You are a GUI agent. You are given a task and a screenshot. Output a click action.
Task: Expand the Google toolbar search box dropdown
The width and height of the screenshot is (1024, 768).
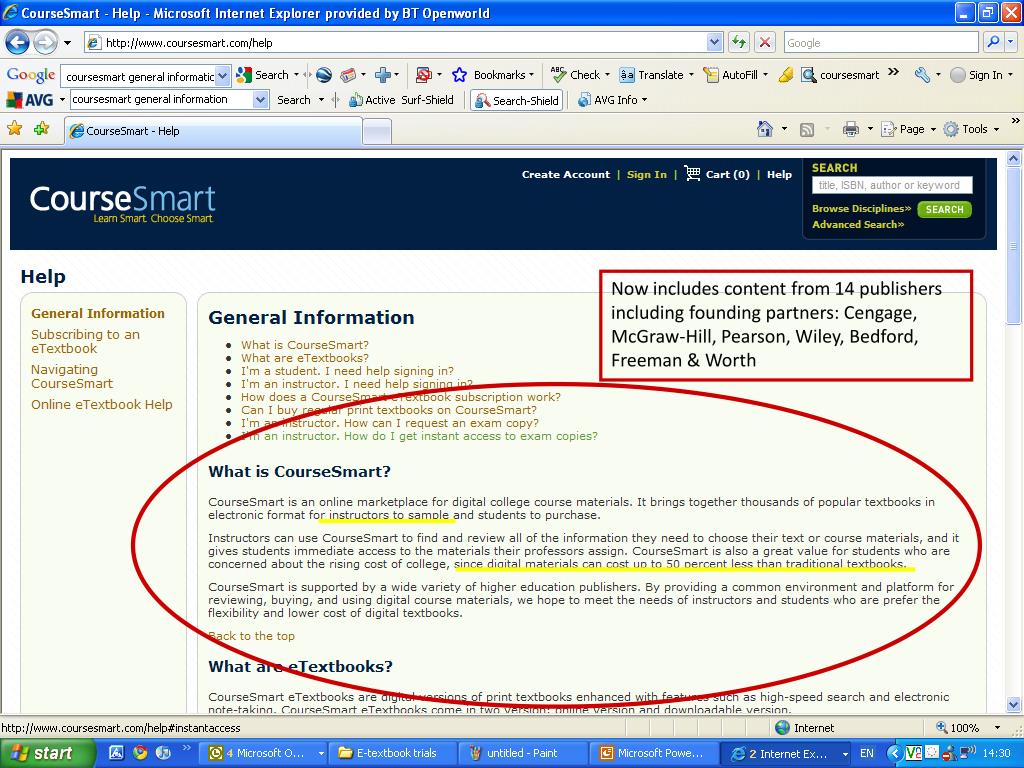click(x=223, y=76)
